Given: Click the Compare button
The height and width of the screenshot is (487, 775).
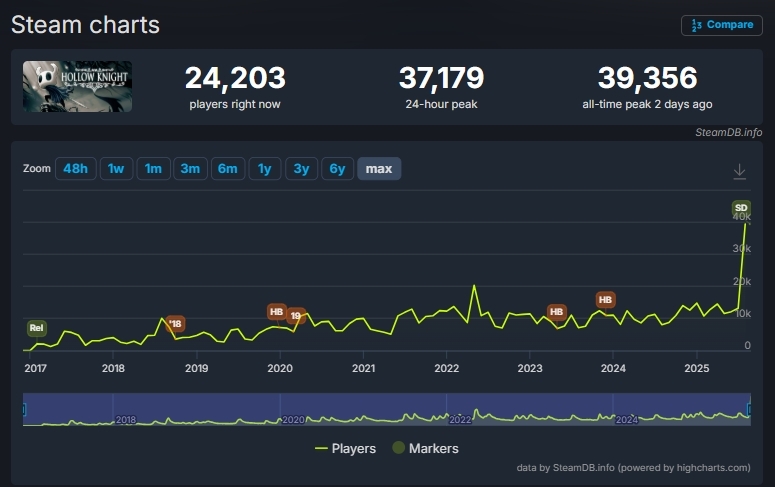Looking at the screenshot, I should click(x=722, y=25).
